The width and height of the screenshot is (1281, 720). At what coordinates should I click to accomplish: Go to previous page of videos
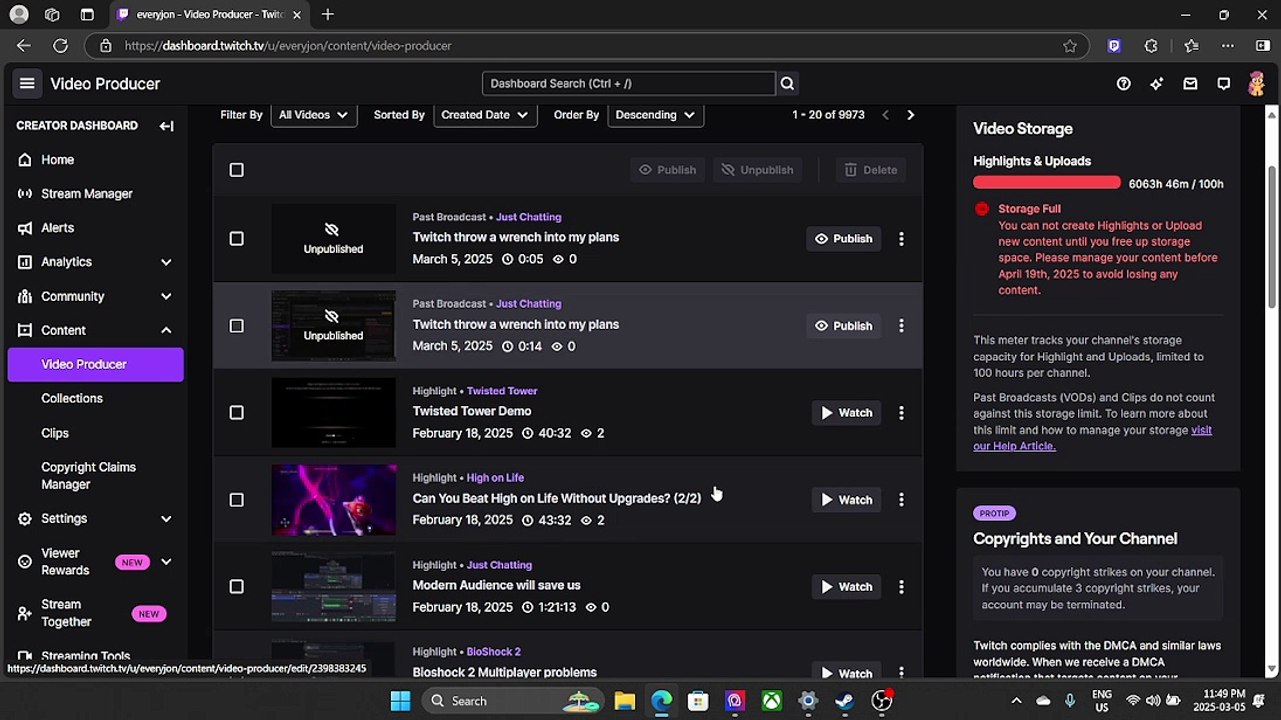(885, 115)
